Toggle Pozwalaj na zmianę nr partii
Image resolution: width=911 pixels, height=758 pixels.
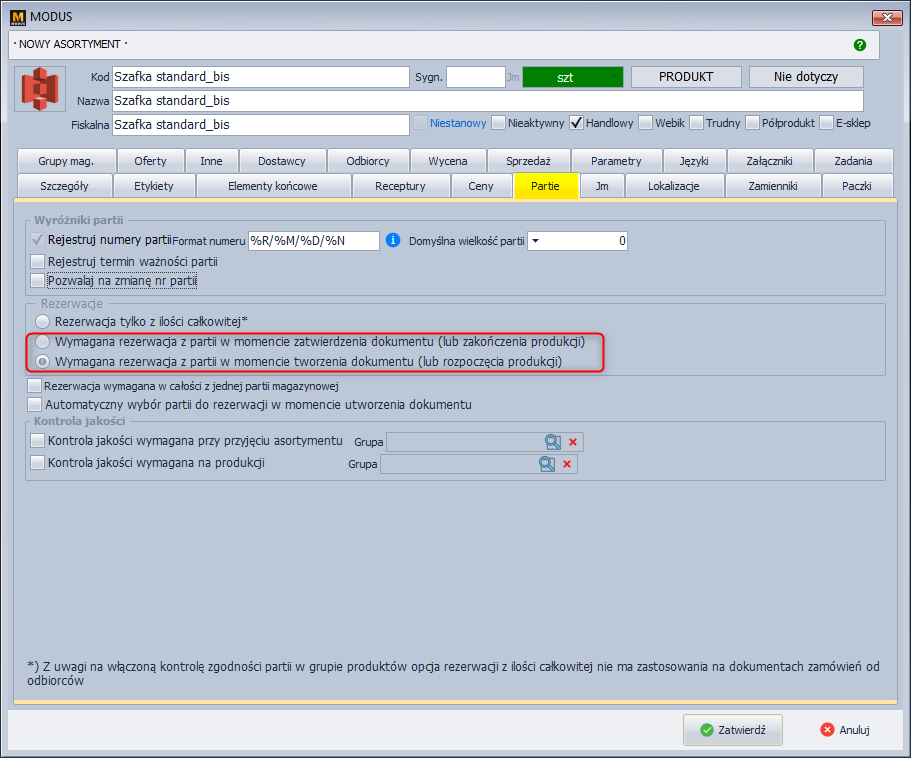[x=38, y=281]
